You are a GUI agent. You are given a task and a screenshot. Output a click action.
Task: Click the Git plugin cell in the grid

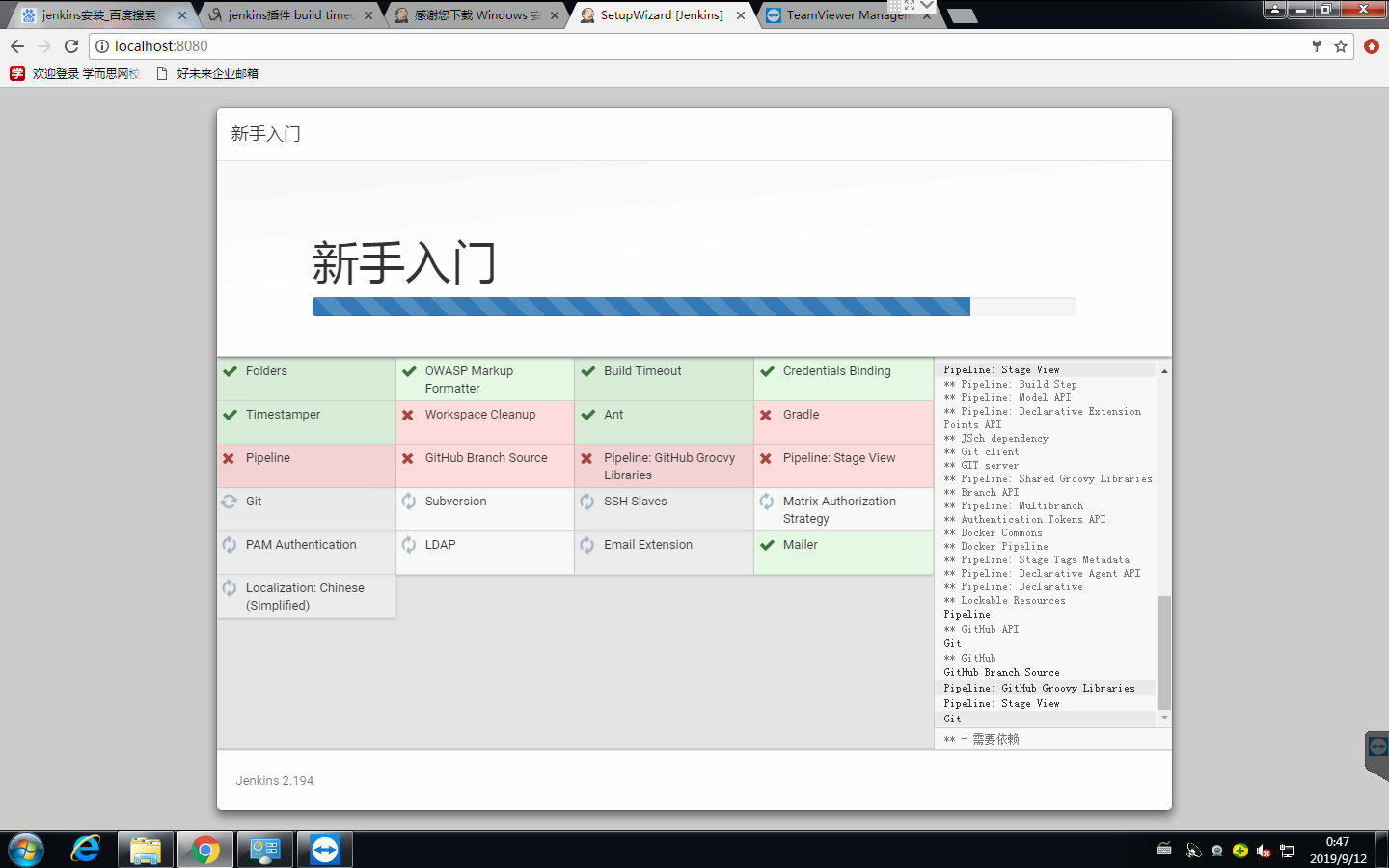pos(307,509)
